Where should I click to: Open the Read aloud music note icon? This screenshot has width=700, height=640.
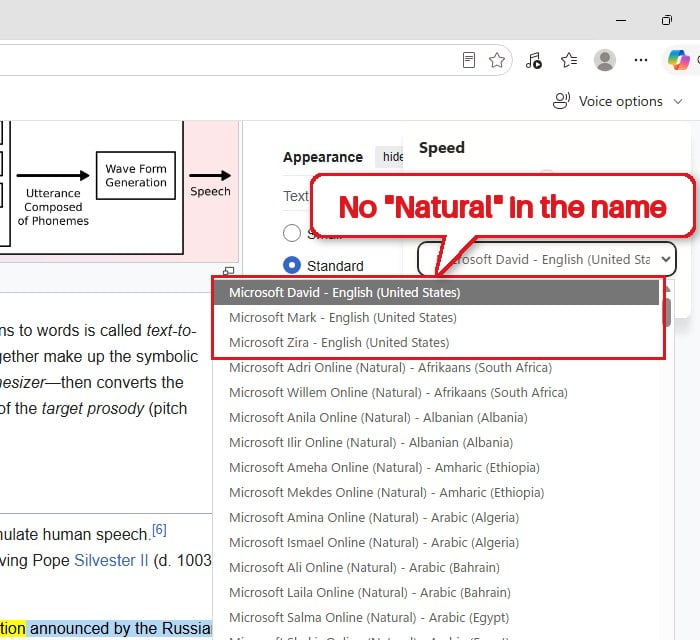pyautogui.click(x=533, y=60)
